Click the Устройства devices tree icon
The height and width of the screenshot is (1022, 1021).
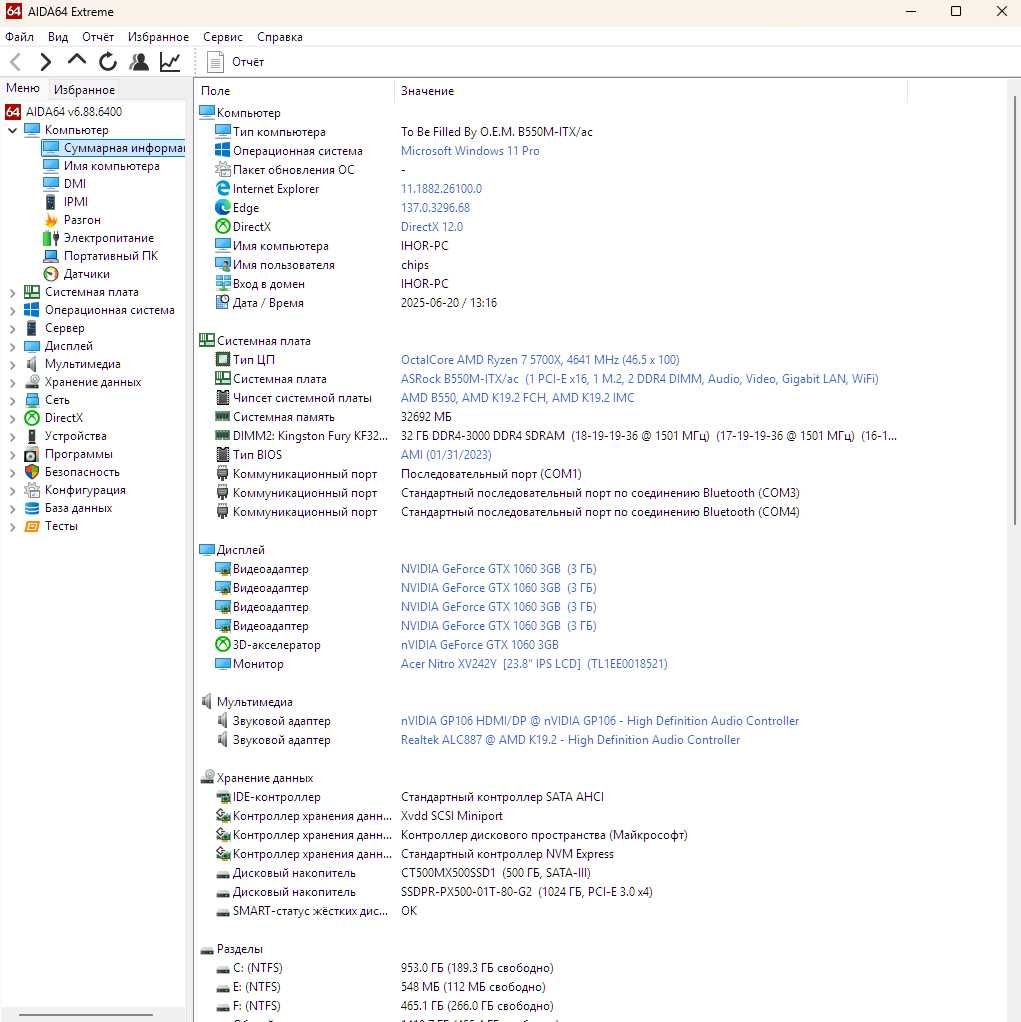coord(32,436)
